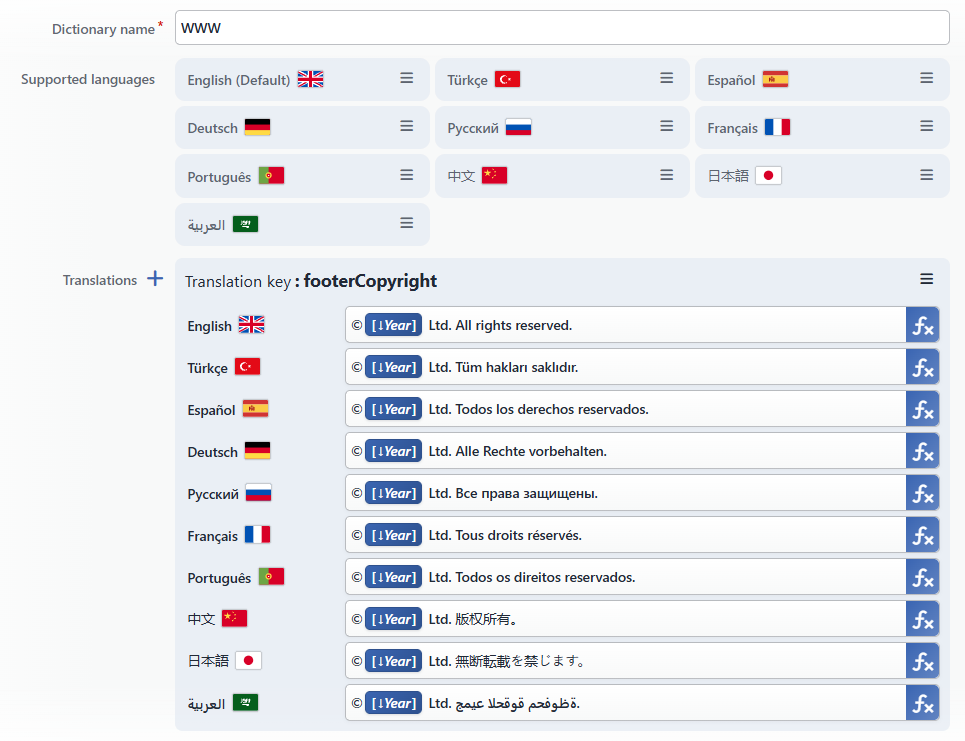Select the Year token in Español translation
The width and height of the screenshot is (965, 741).
click(393, 409)
